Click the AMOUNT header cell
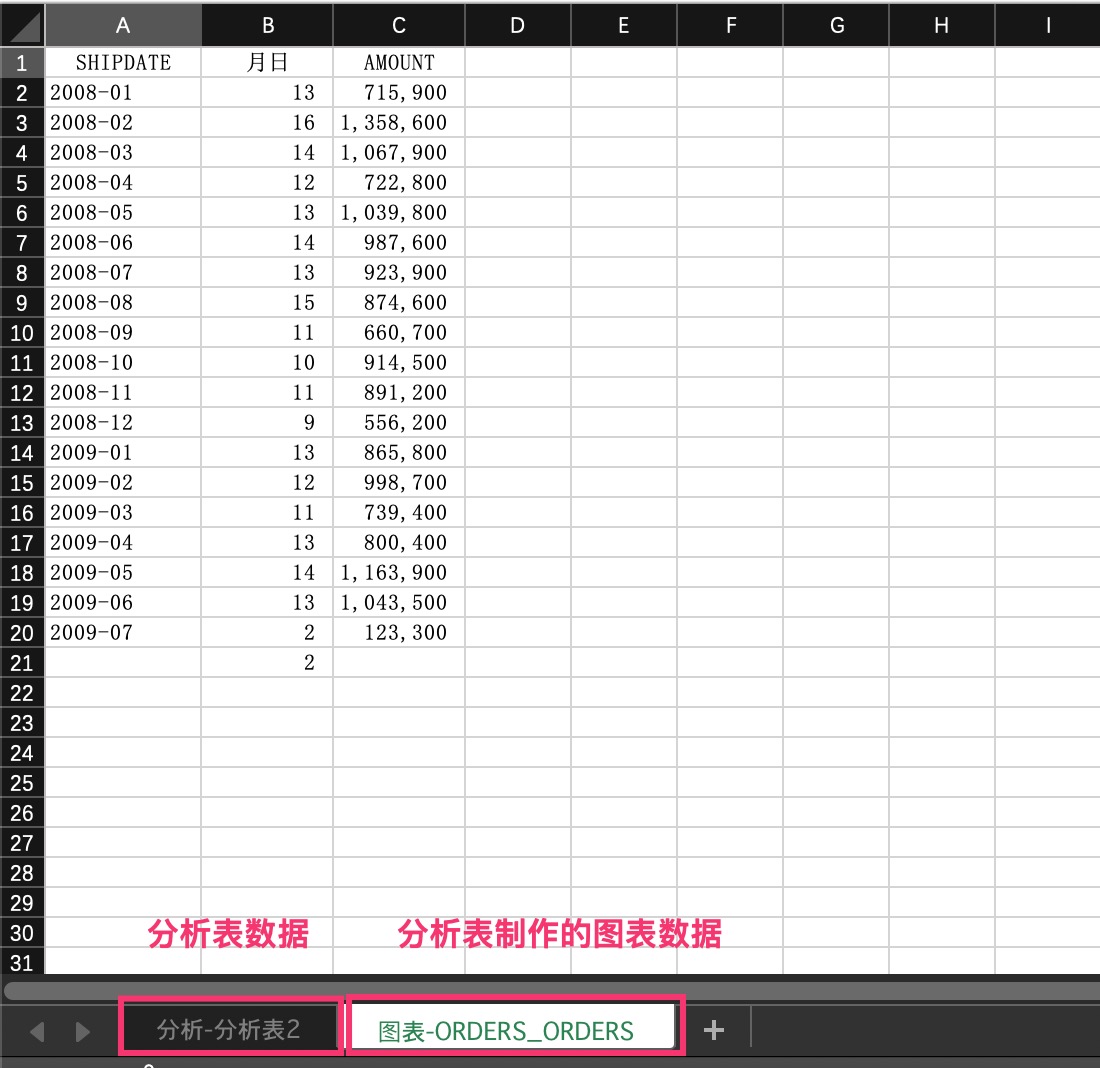The image size is (1100, 1068). 398,62
